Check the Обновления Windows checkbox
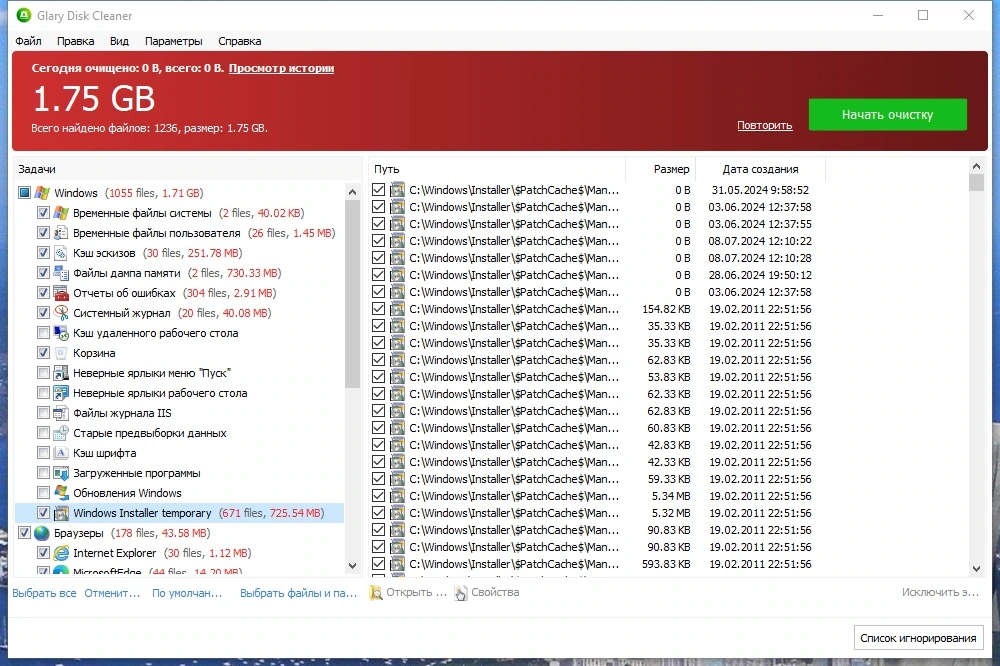 [x=43, y=493]
